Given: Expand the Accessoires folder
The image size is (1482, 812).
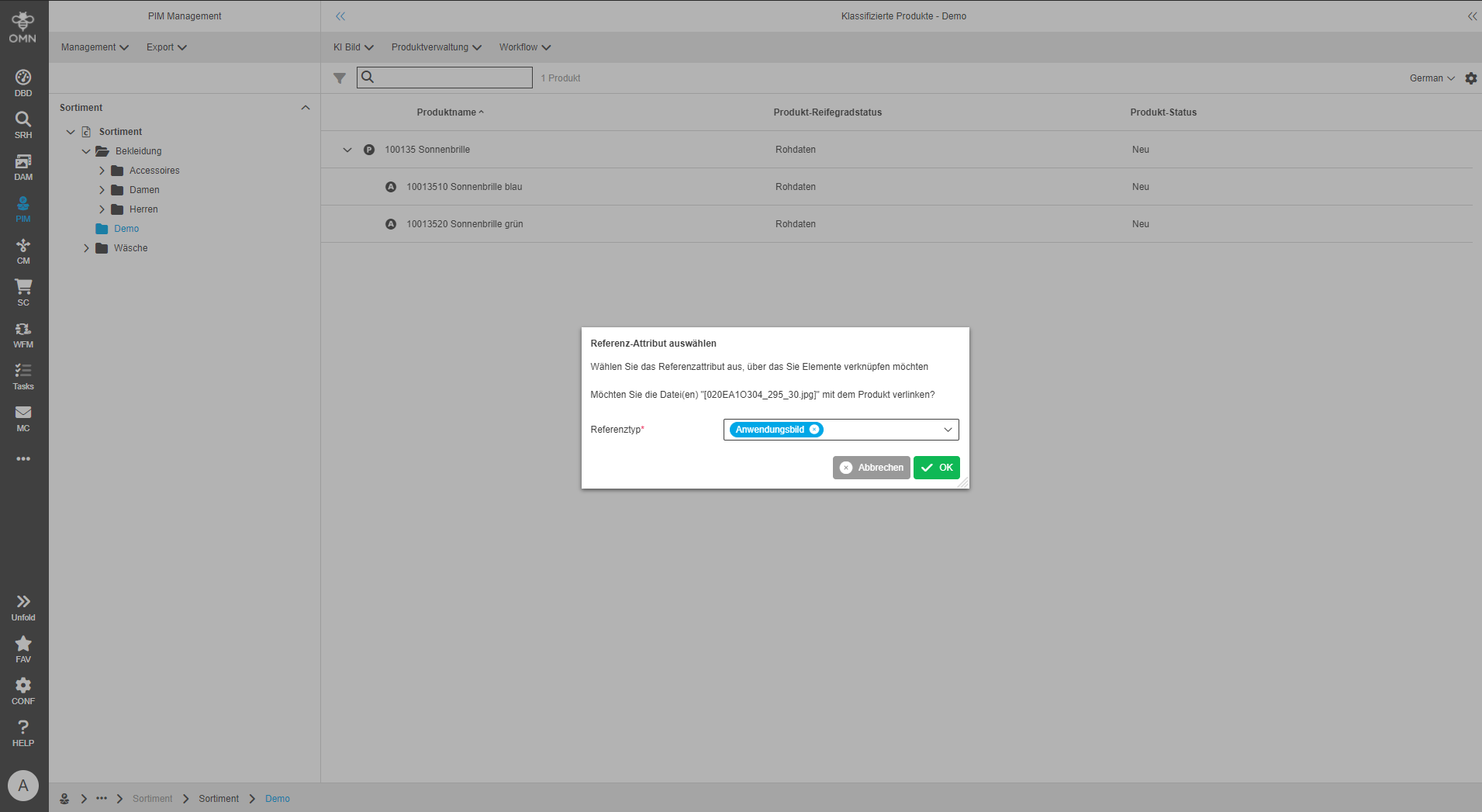Looking at the screenshot, I should coord(102,171).
